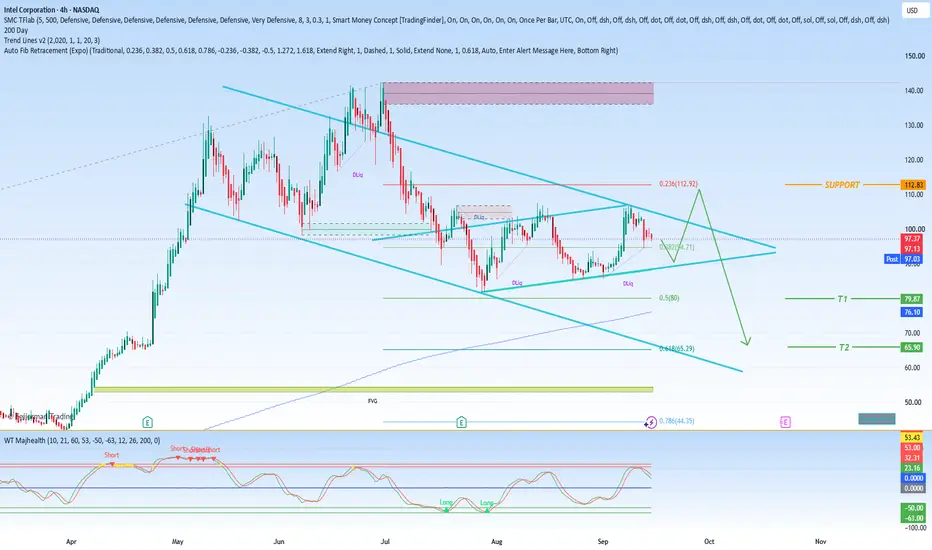Image resolution: width=932 pixels, height=550 pixels.
Task: Select the WT Majhealth indicator legend
Action: pos(82,441)
